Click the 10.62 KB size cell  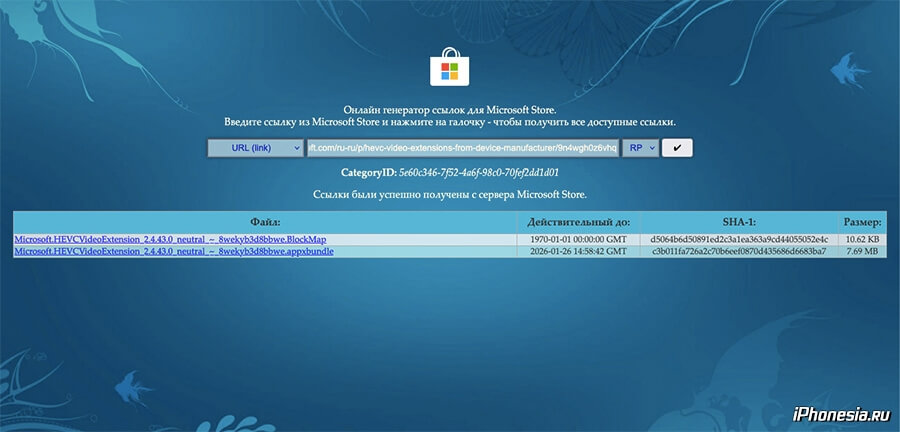tap(861, 240)
